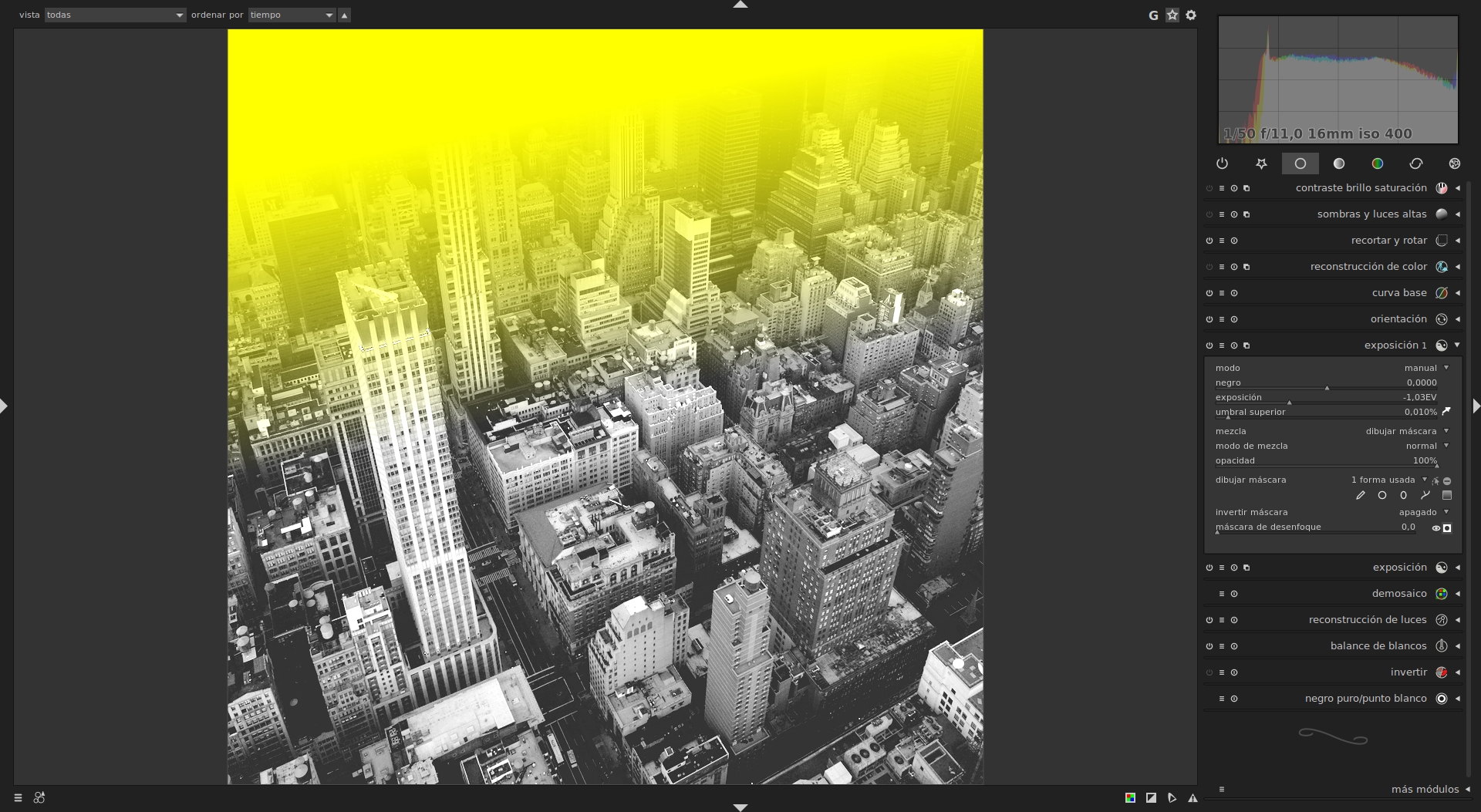Open ordenar por dropdown showing tiempo
The height and width of the screenshot is (812, 1481).
pyautogui.click(x=292, y=15)
